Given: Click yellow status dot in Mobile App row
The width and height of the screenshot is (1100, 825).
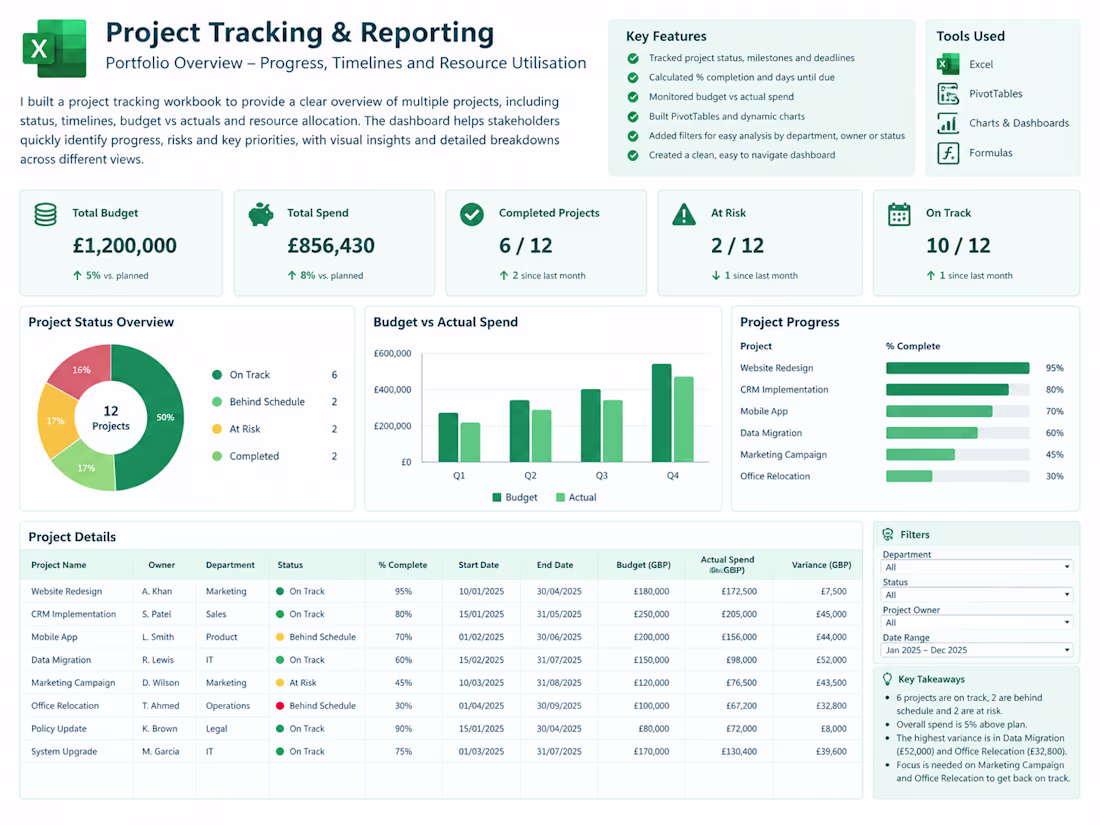Looking at the screenshot, I should tap(280, 637).
